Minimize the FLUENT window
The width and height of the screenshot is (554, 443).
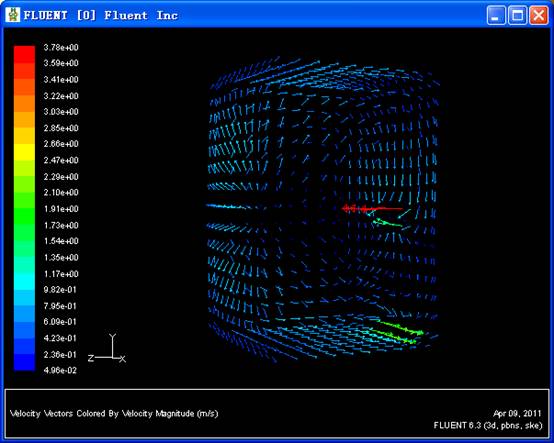coord(496,16)
